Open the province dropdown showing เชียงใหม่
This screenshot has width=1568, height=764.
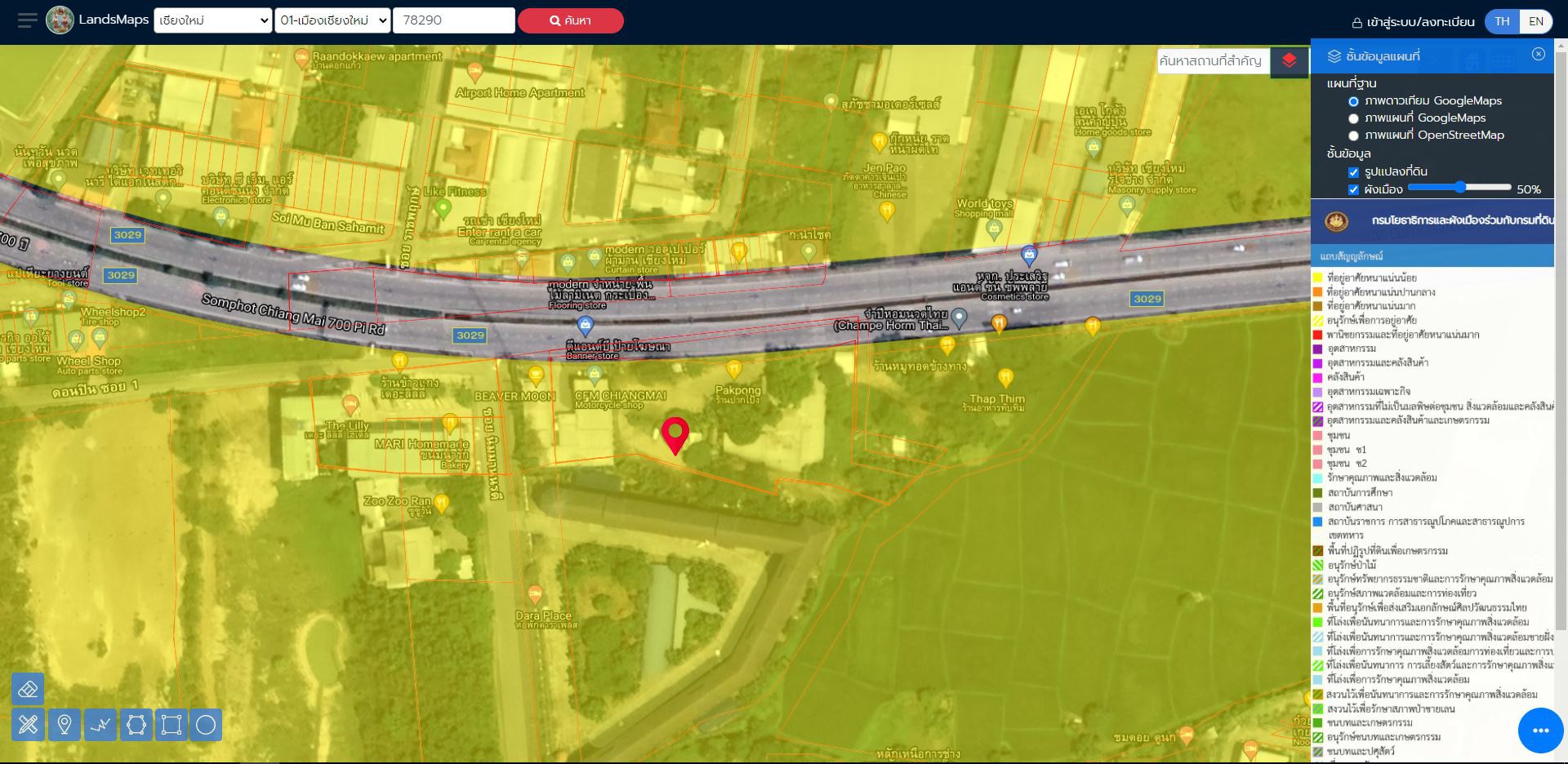pyautogui.click(x=212, y=20)
